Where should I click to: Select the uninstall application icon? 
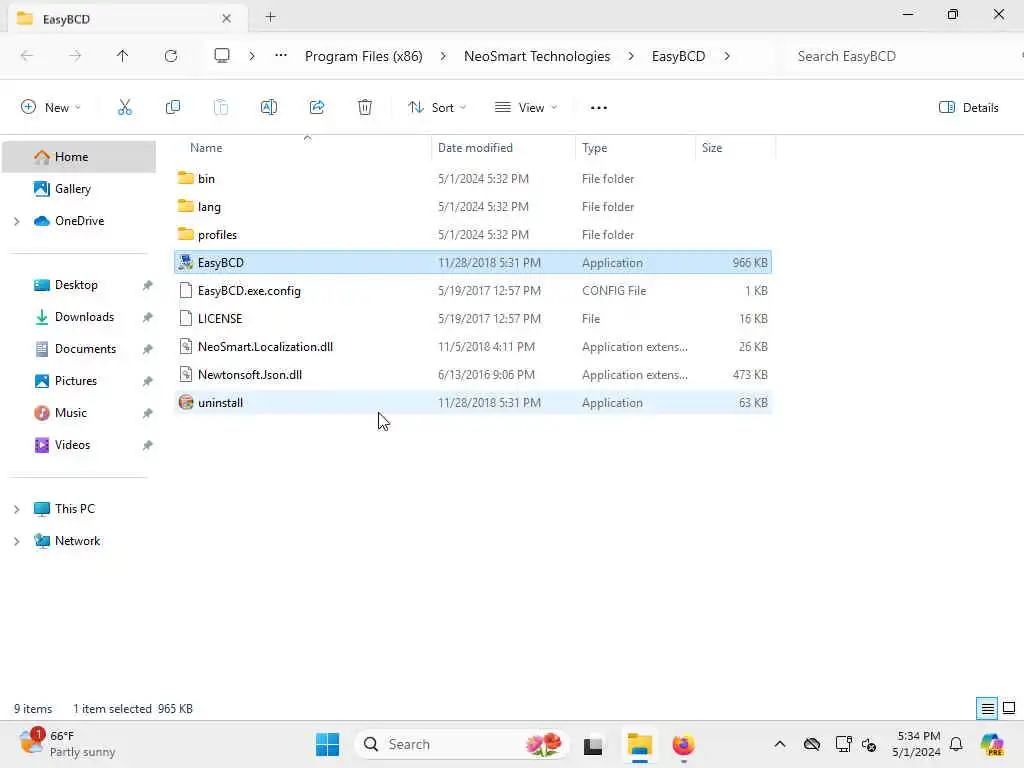(x=186, y=403)
